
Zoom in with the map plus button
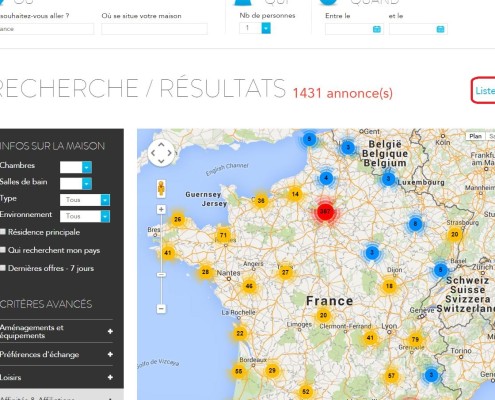click(x=161, y=209)
